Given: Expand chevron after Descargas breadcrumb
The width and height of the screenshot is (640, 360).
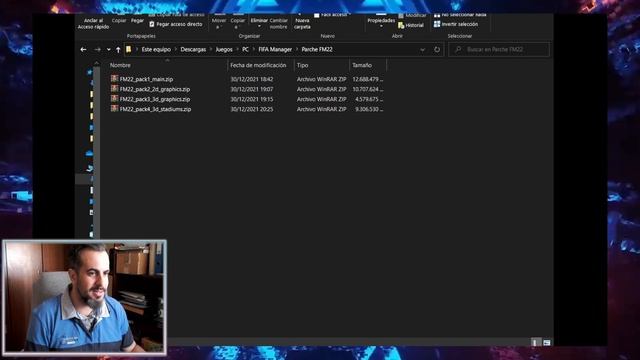Looking at the screenshot, I should click(x=211, y=49).
